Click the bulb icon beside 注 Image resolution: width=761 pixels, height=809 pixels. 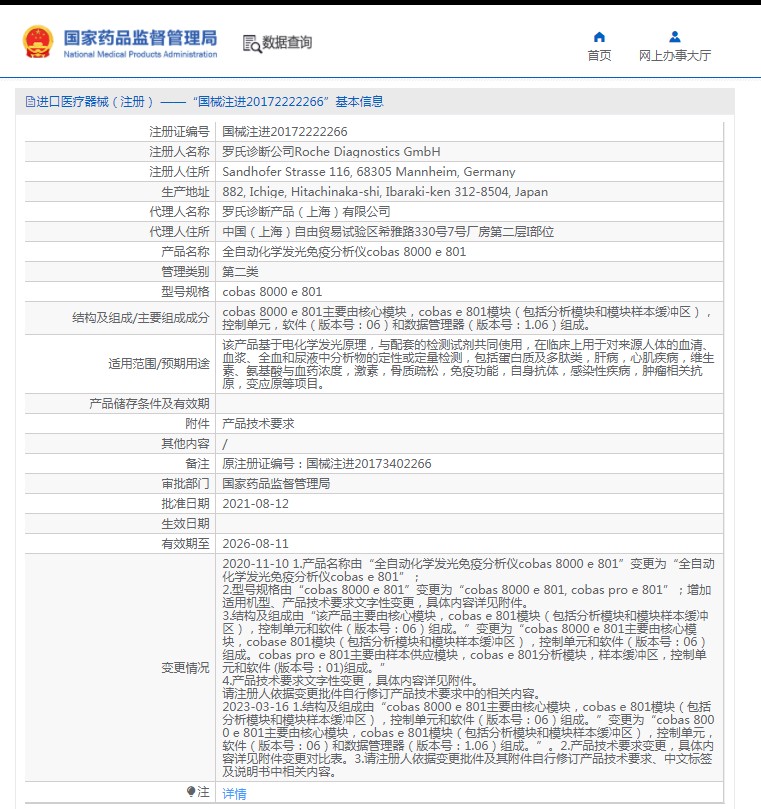click(x=191, y=791)
